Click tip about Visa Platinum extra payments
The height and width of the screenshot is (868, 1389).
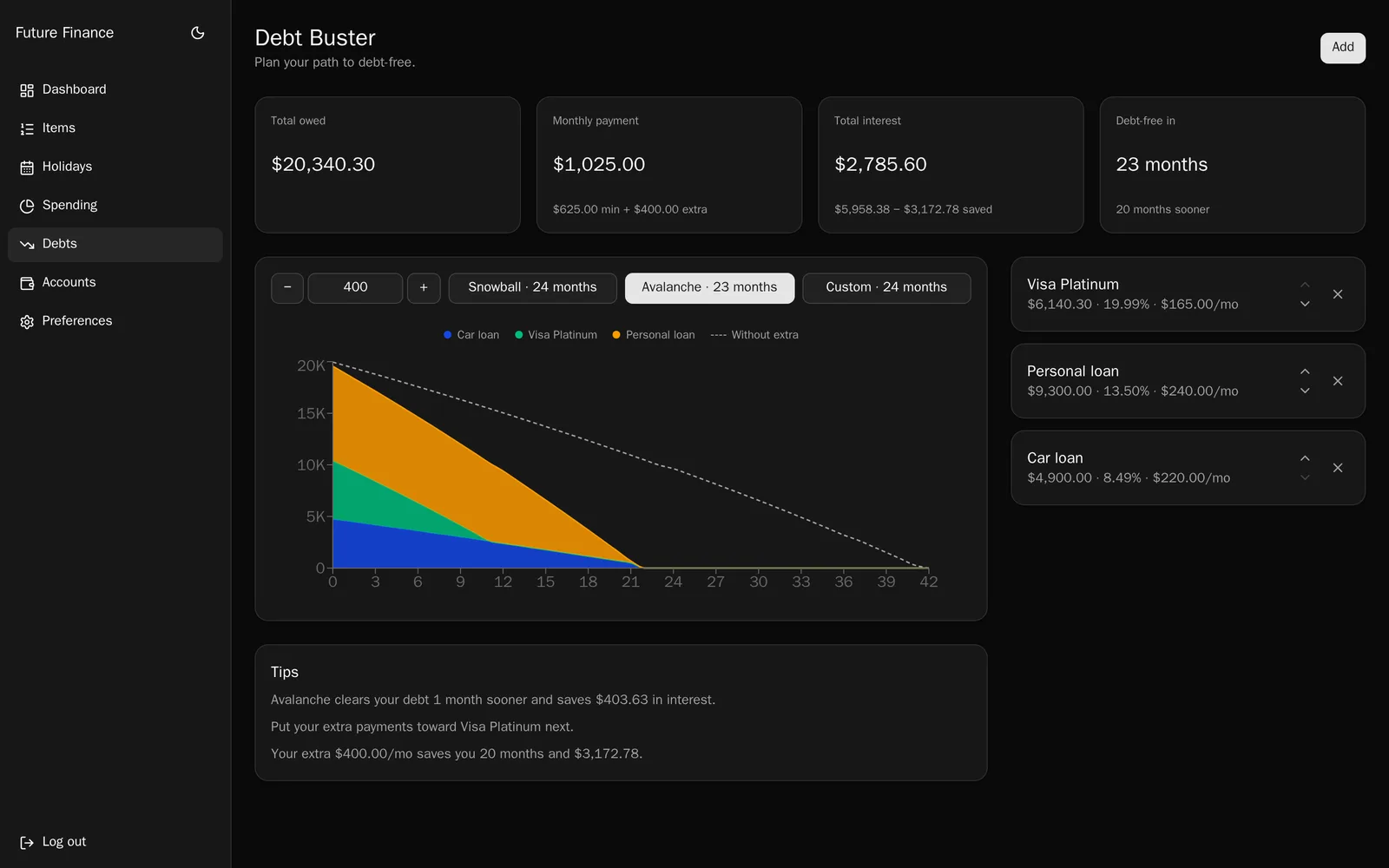coord(422,727)
